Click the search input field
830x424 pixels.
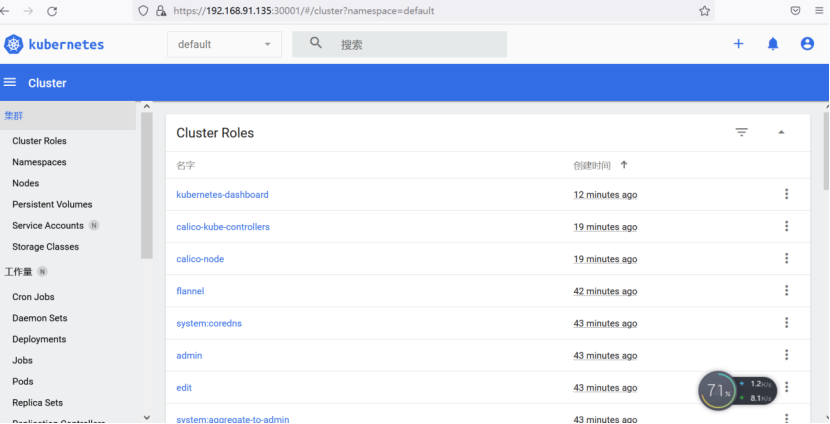click(x=400, y=44)
